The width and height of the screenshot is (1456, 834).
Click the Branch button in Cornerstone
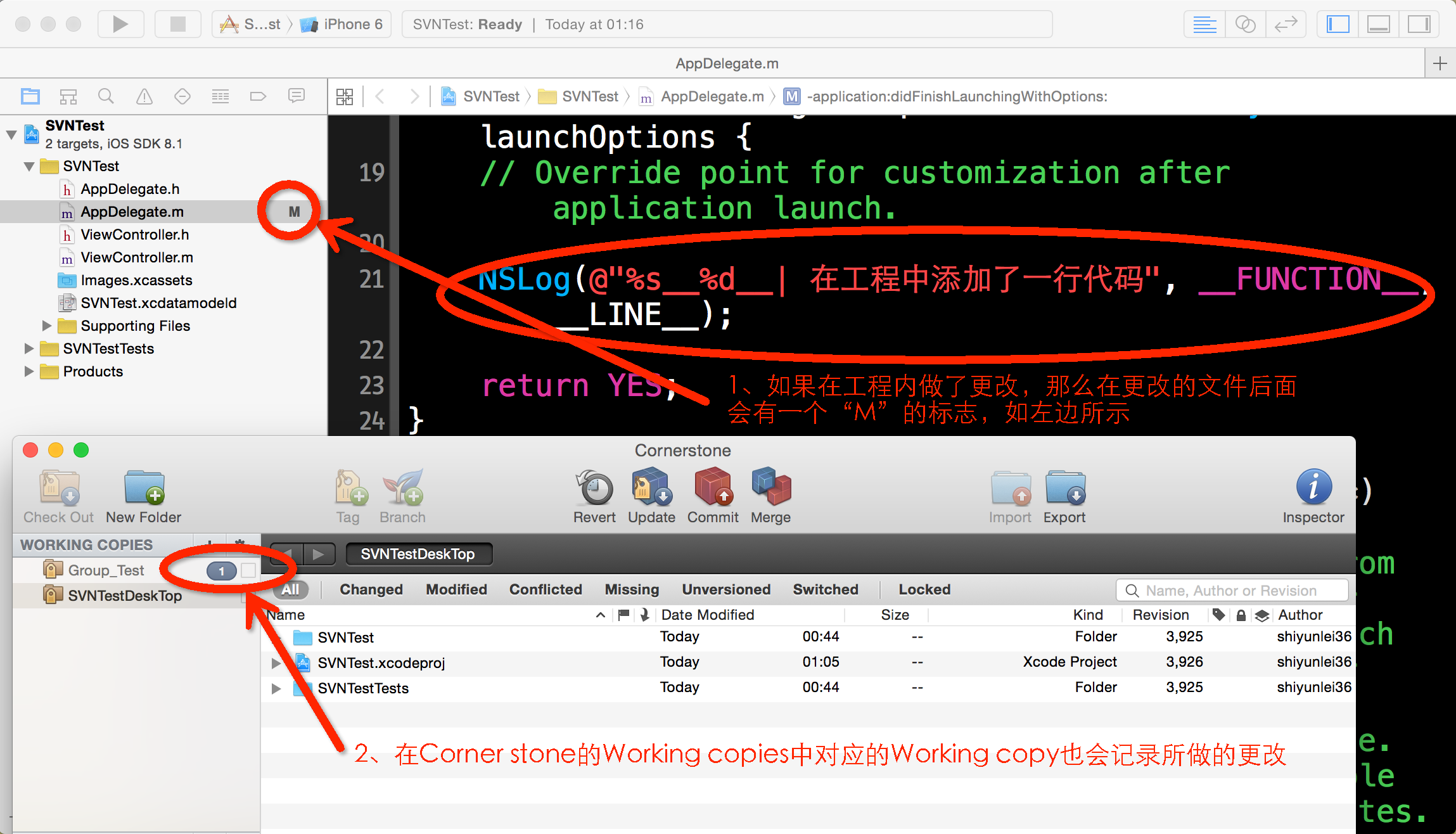pyautogui.click(x=402, y=497)
